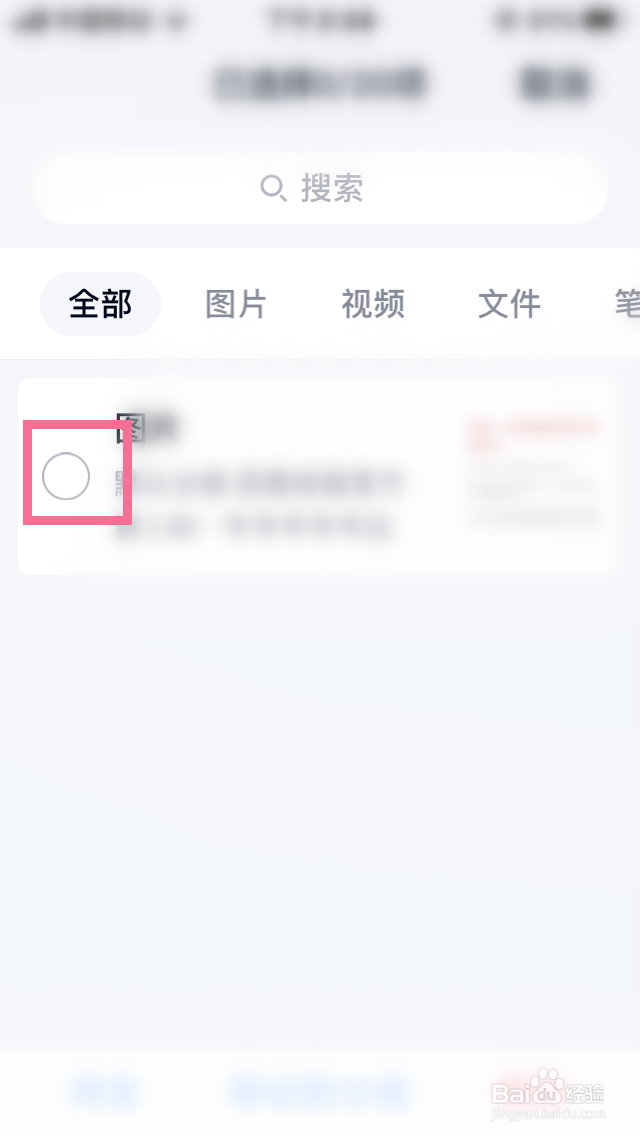Open the item's thumbnail preview on right

(x=535, y=471)
